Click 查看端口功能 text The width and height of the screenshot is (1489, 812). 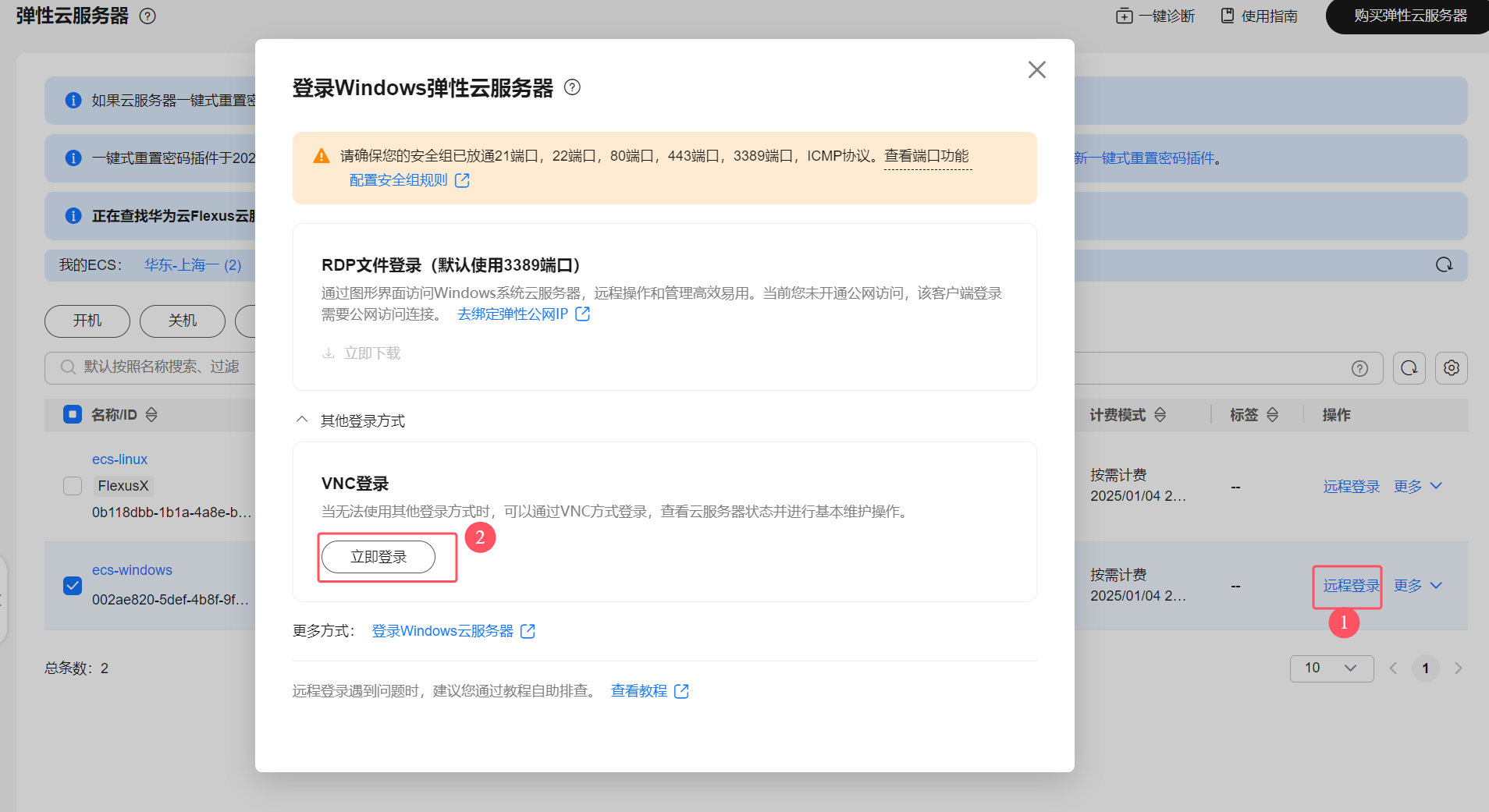coord(926,156)
